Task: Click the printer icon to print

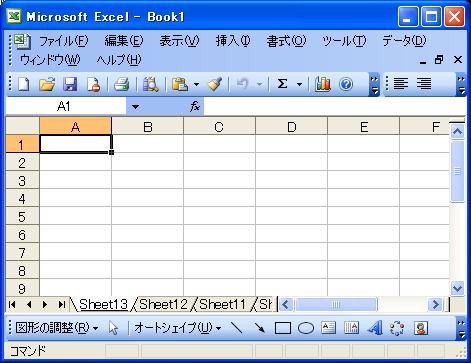Action: coord(122,84)
